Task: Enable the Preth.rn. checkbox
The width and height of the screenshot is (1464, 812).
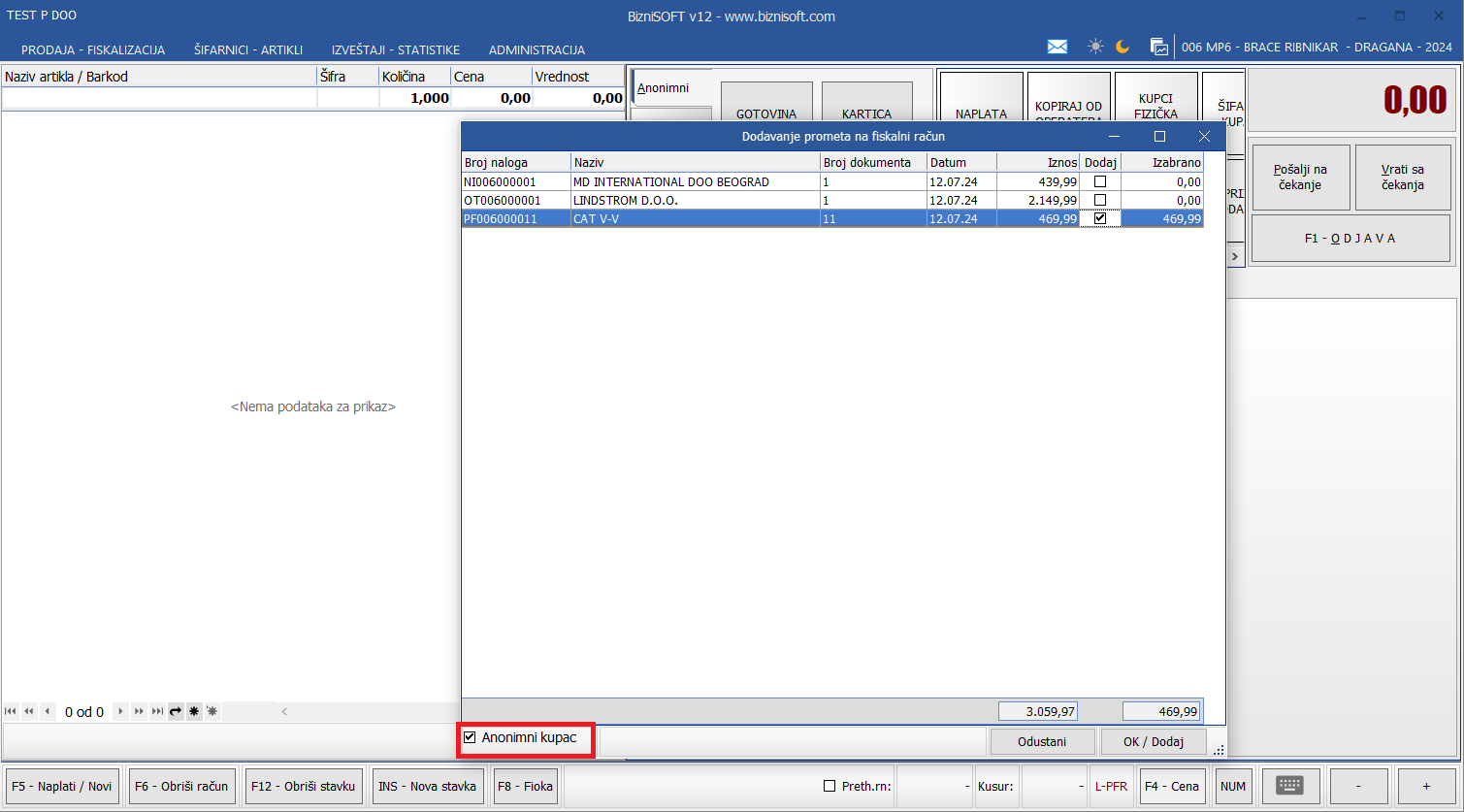Action: (830, 787)
